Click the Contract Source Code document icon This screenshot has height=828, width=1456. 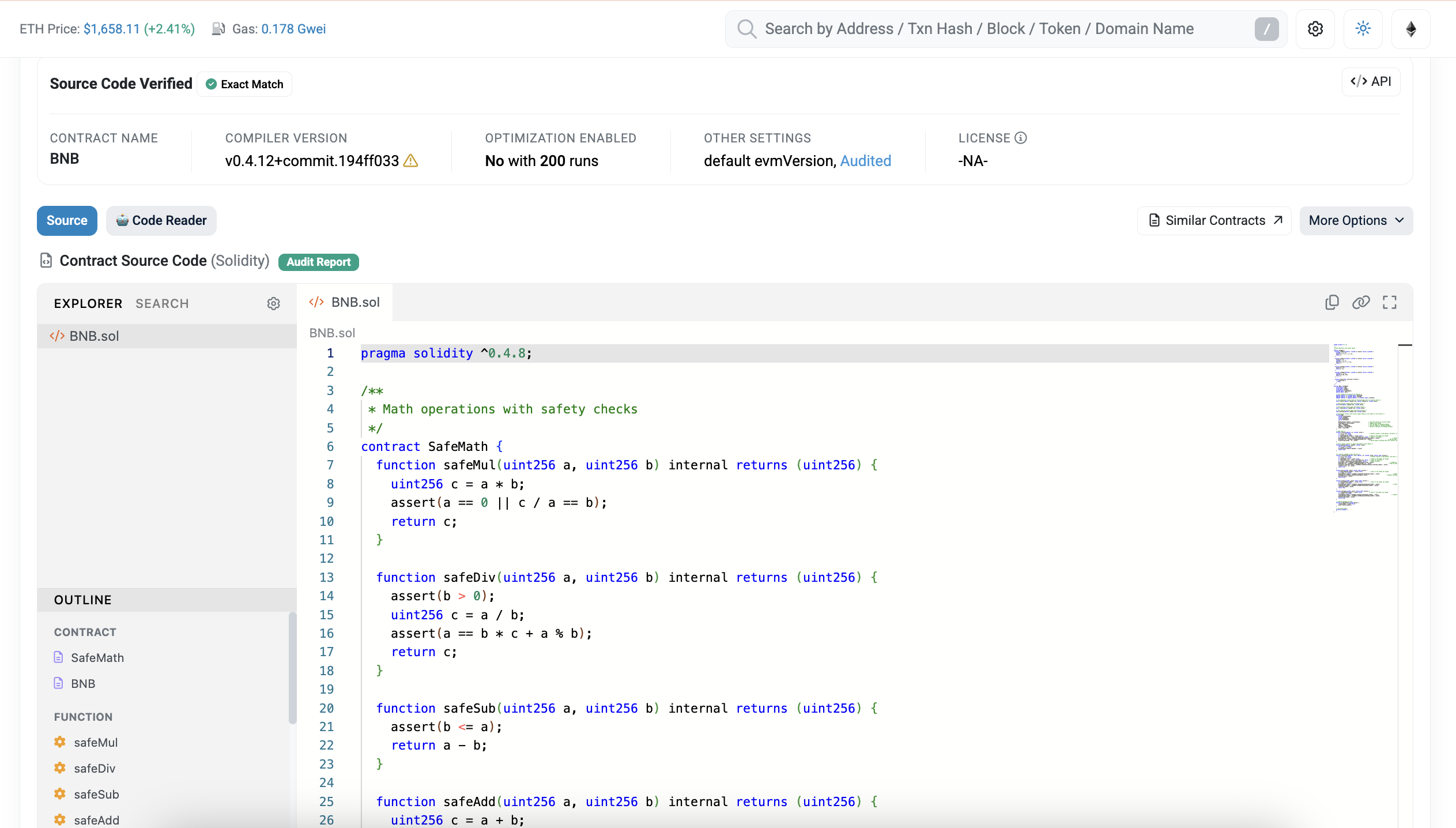pos(46,261)
